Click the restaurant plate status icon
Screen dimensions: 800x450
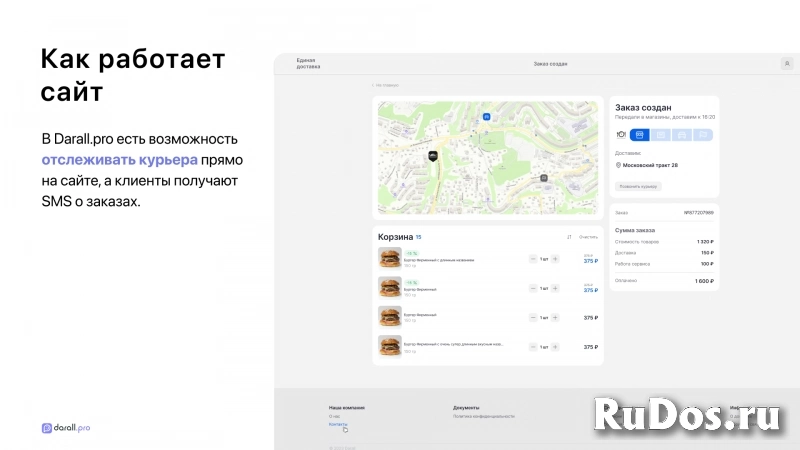[621, 135]
